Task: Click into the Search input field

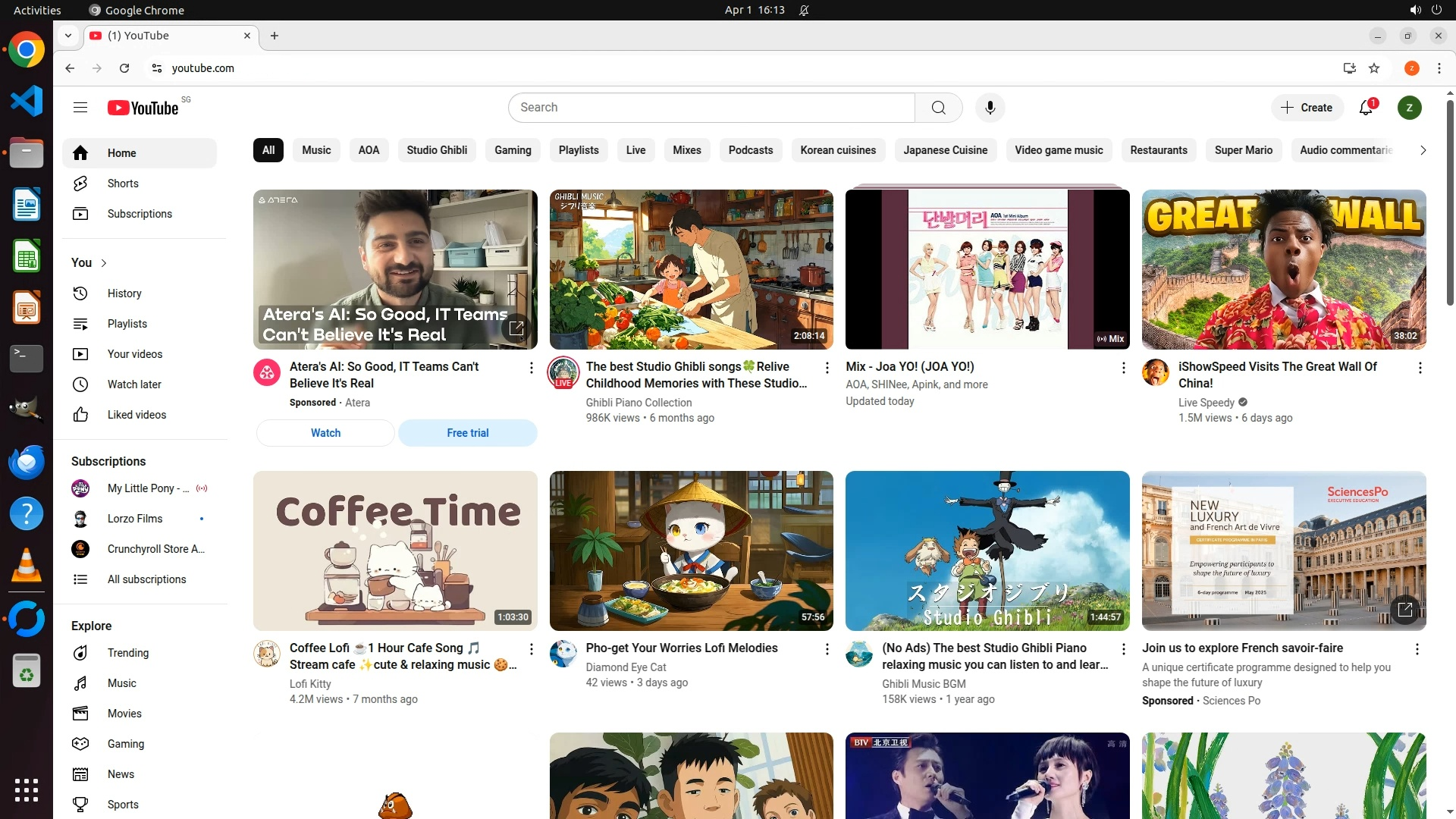Action: coord(711,108)
